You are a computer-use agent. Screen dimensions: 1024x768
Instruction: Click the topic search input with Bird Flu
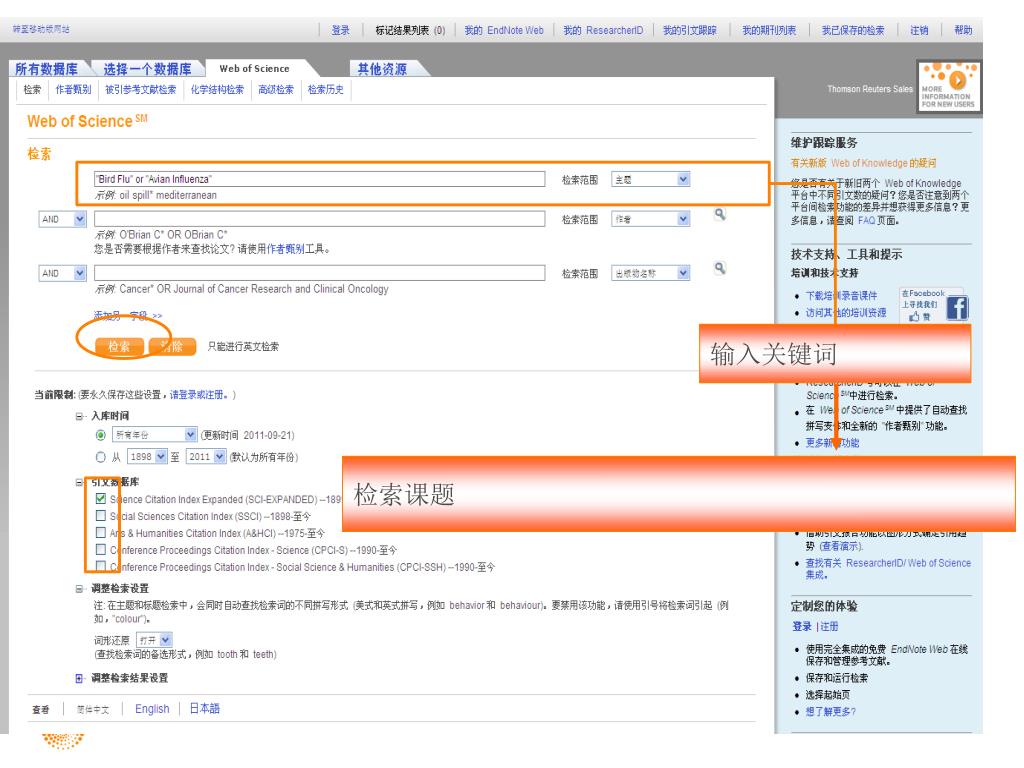(x=319, y=180)
